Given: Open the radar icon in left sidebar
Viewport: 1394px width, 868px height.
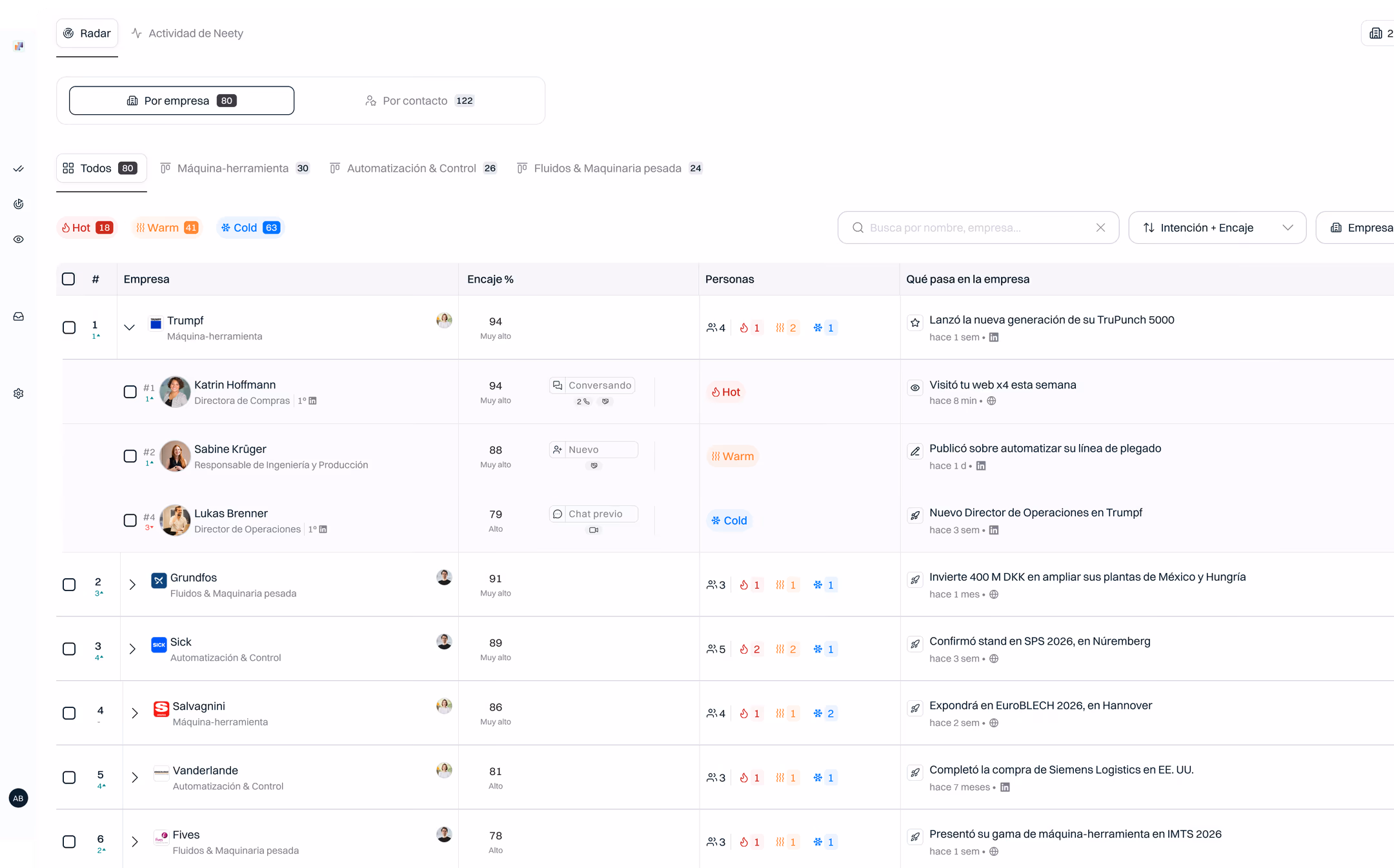Looking at the screenshot, I should click(x=19, y=204).
